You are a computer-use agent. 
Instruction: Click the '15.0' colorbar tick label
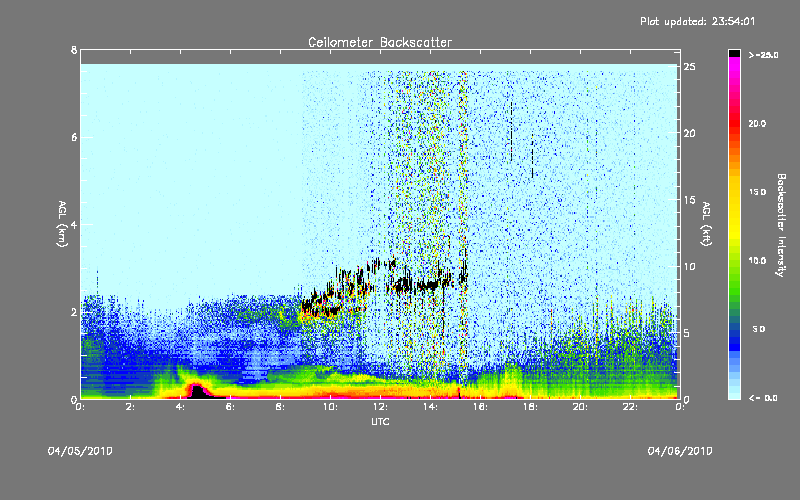[757, 192]
